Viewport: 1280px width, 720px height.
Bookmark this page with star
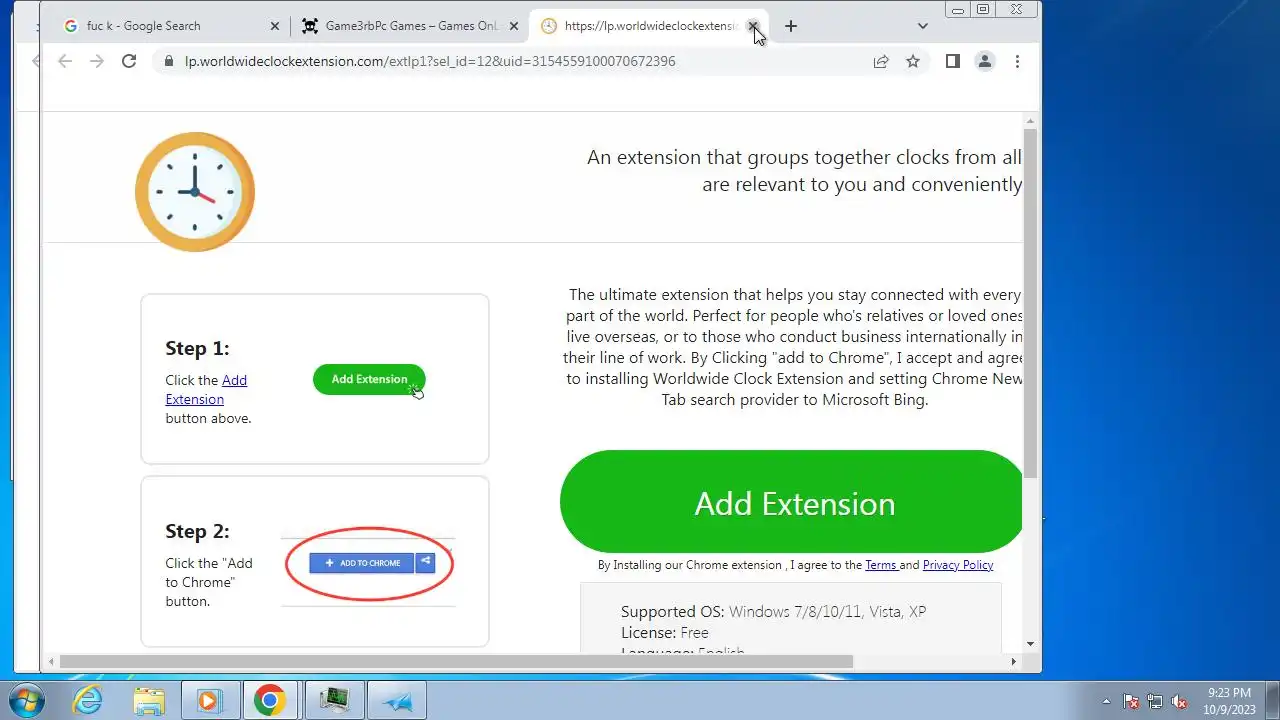913,61
